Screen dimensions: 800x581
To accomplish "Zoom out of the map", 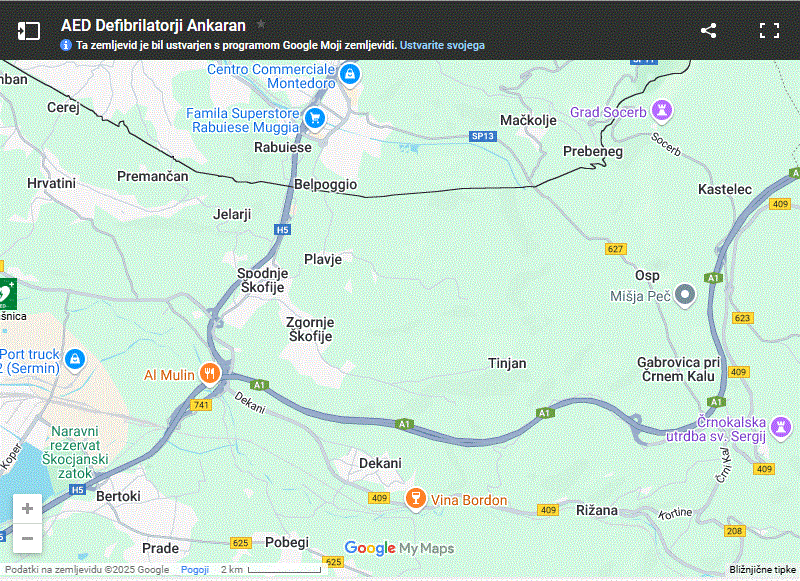I will pyautogui.click(x=28, y=538).
